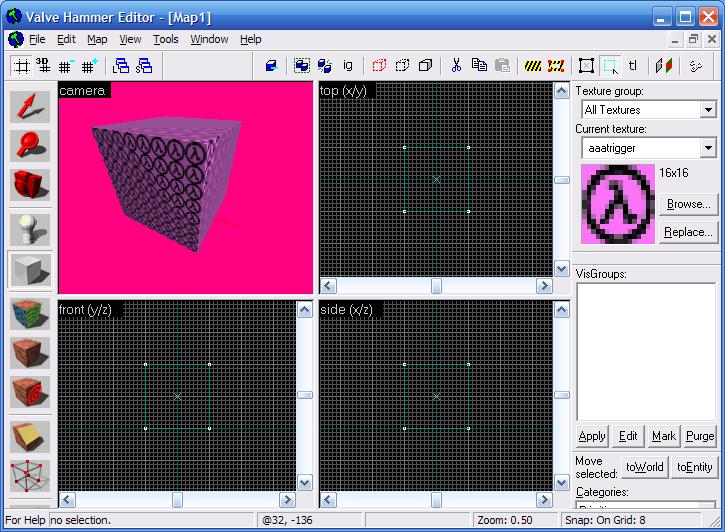Open the Help menu

[251, 39]
